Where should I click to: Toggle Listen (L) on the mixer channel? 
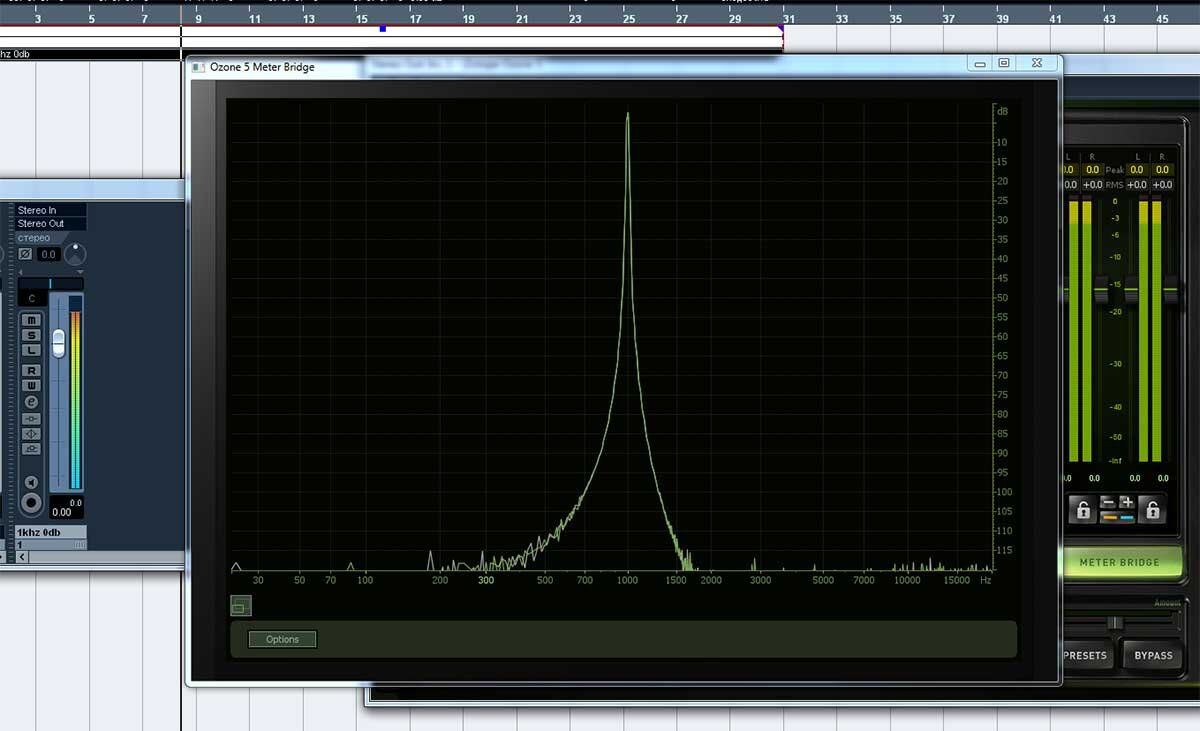click(x=32, y=350)
